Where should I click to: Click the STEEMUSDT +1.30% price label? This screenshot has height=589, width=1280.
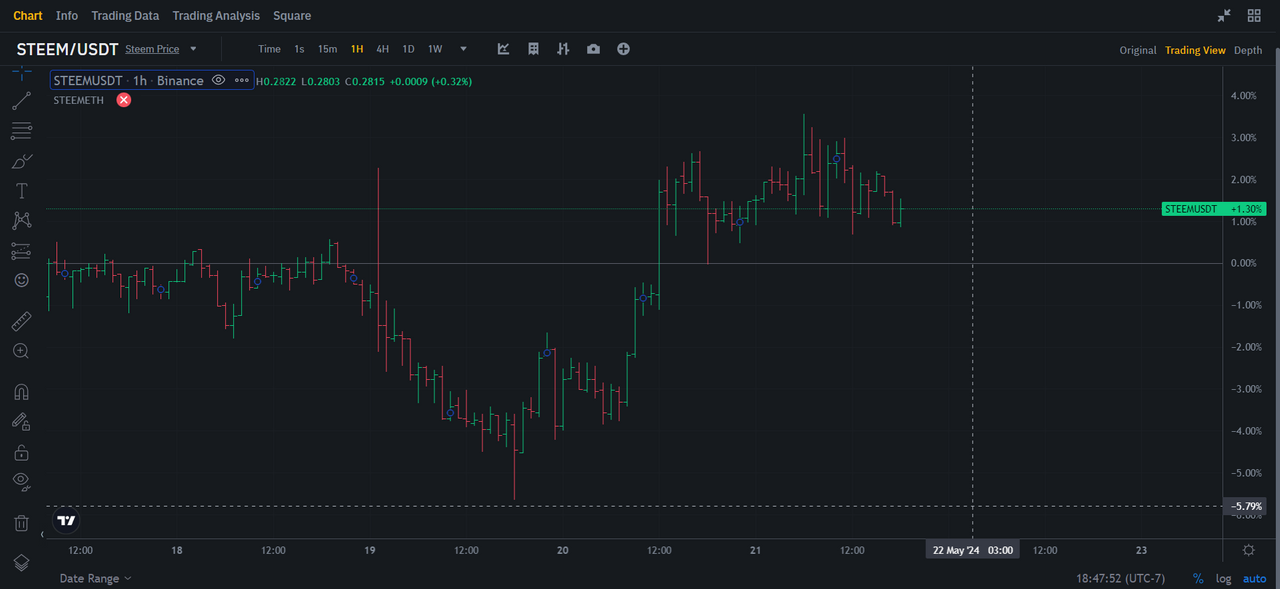(x=1214, y=209)
